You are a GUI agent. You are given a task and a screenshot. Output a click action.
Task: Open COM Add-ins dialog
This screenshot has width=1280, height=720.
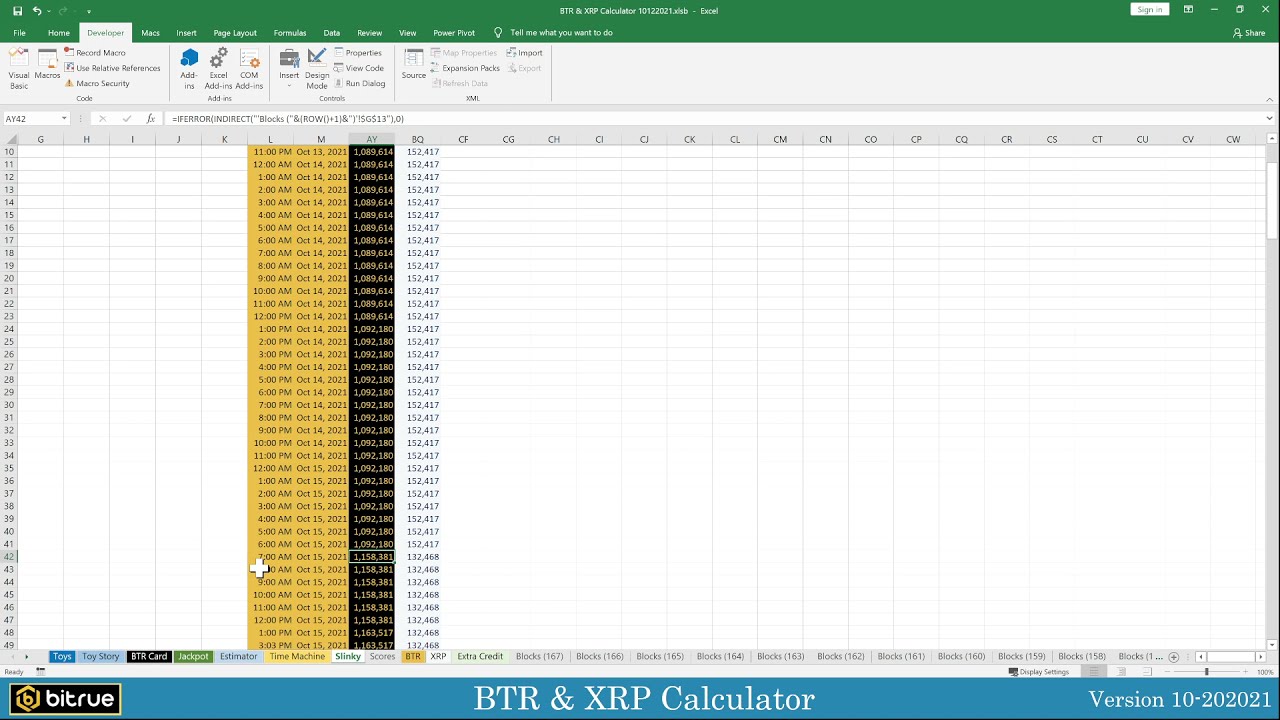pyautogui.click(x=249, y=69)
